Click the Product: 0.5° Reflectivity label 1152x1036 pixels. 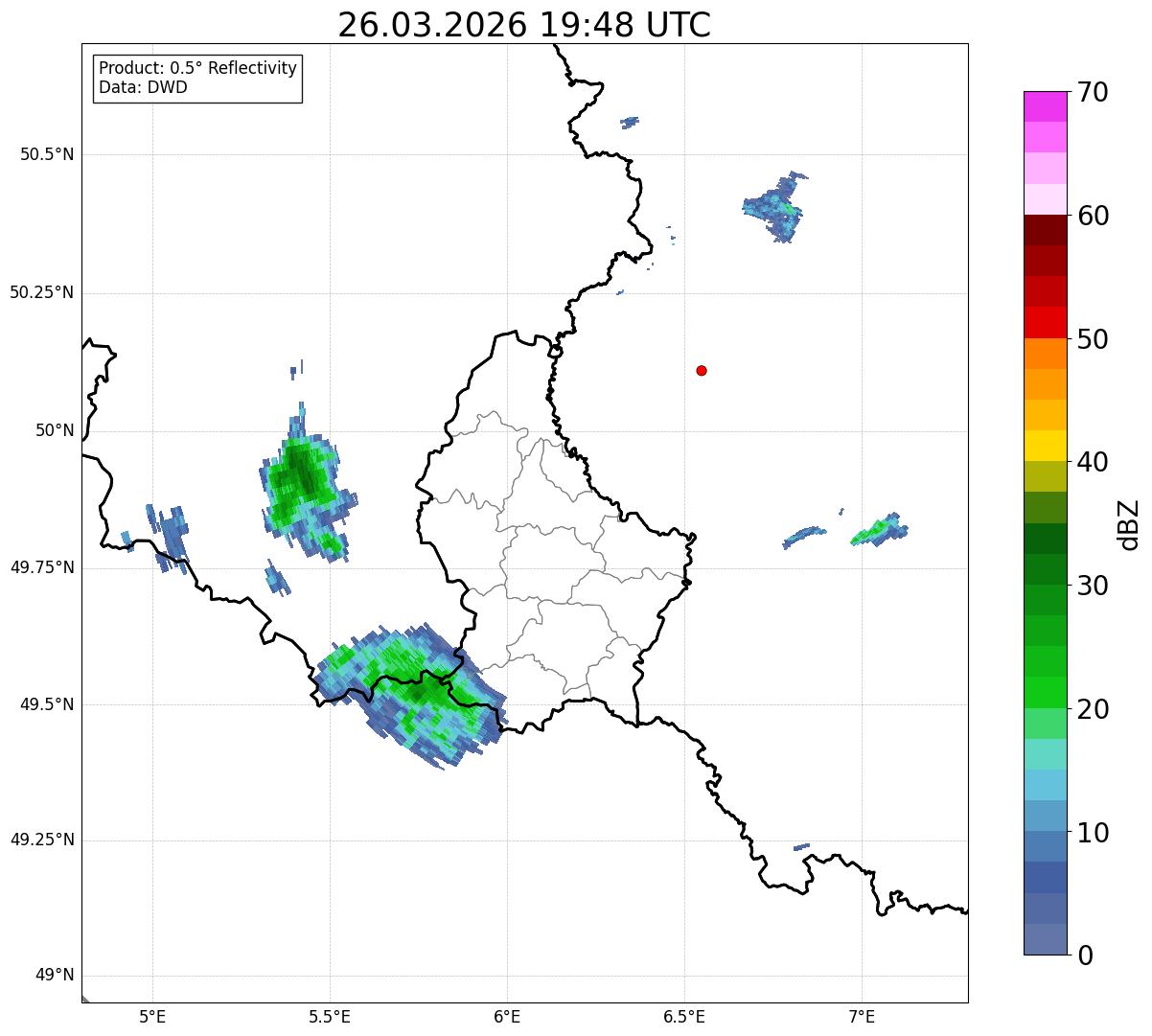[x=198, y=69]
